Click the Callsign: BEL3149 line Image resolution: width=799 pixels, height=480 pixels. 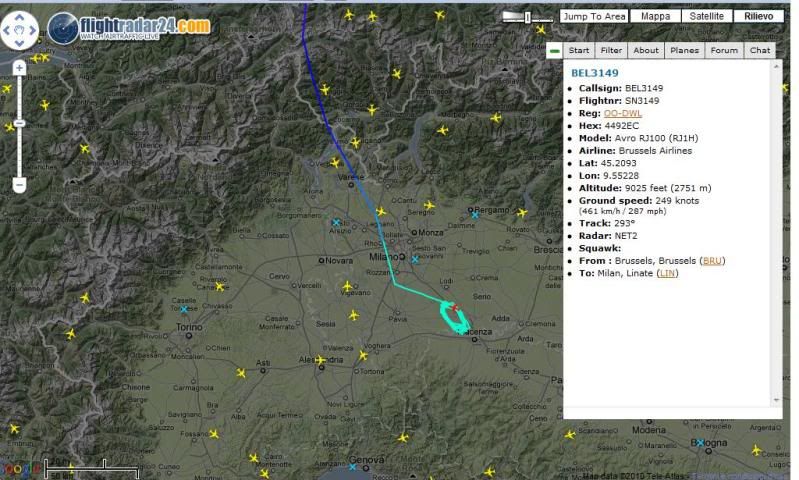point(621,88)
